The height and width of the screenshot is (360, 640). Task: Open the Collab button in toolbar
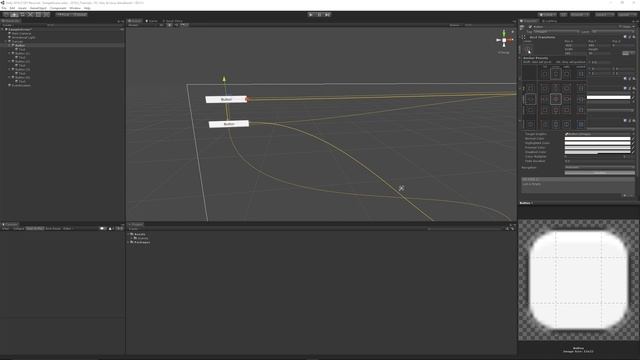point(547,14)
